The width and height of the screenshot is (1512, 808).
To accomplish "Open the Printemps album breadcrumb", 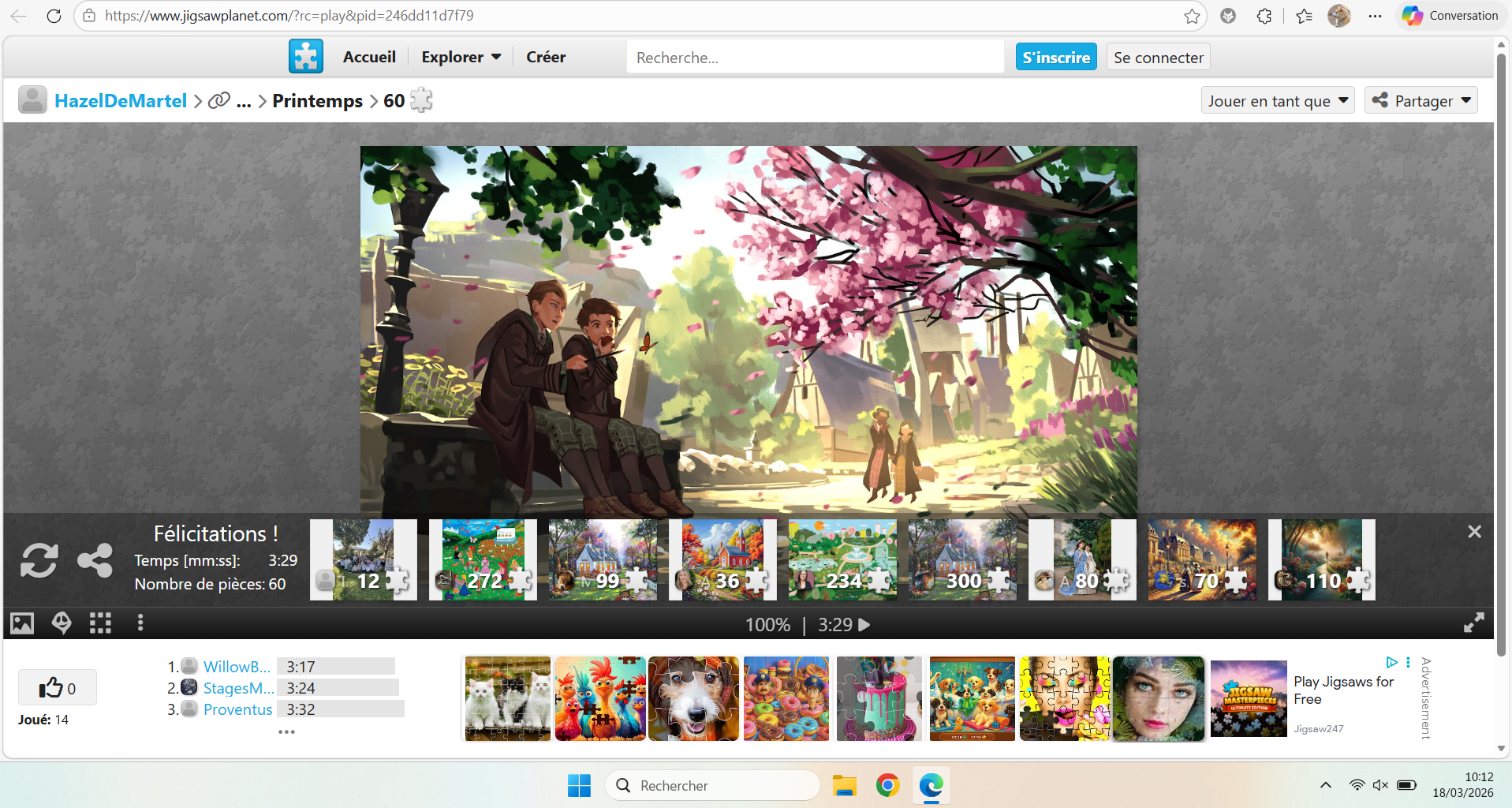I will (318, 100).
